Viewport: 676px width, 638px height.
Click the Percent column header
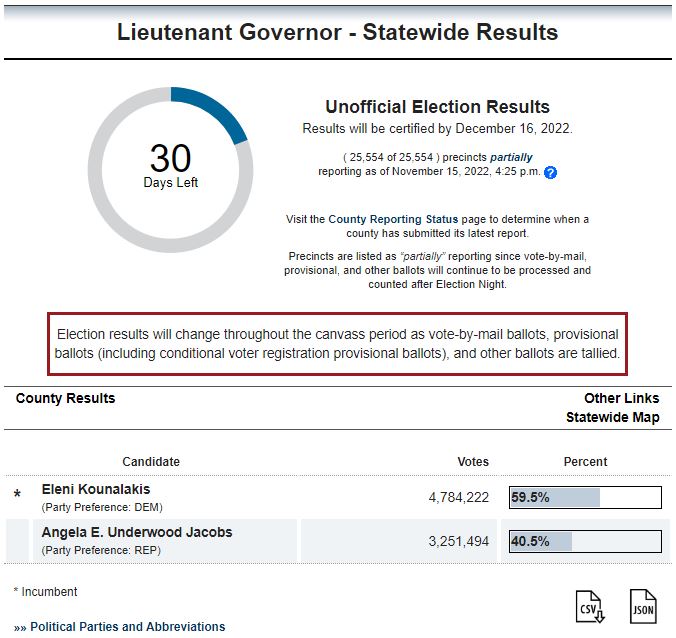(x=585, y=462)
